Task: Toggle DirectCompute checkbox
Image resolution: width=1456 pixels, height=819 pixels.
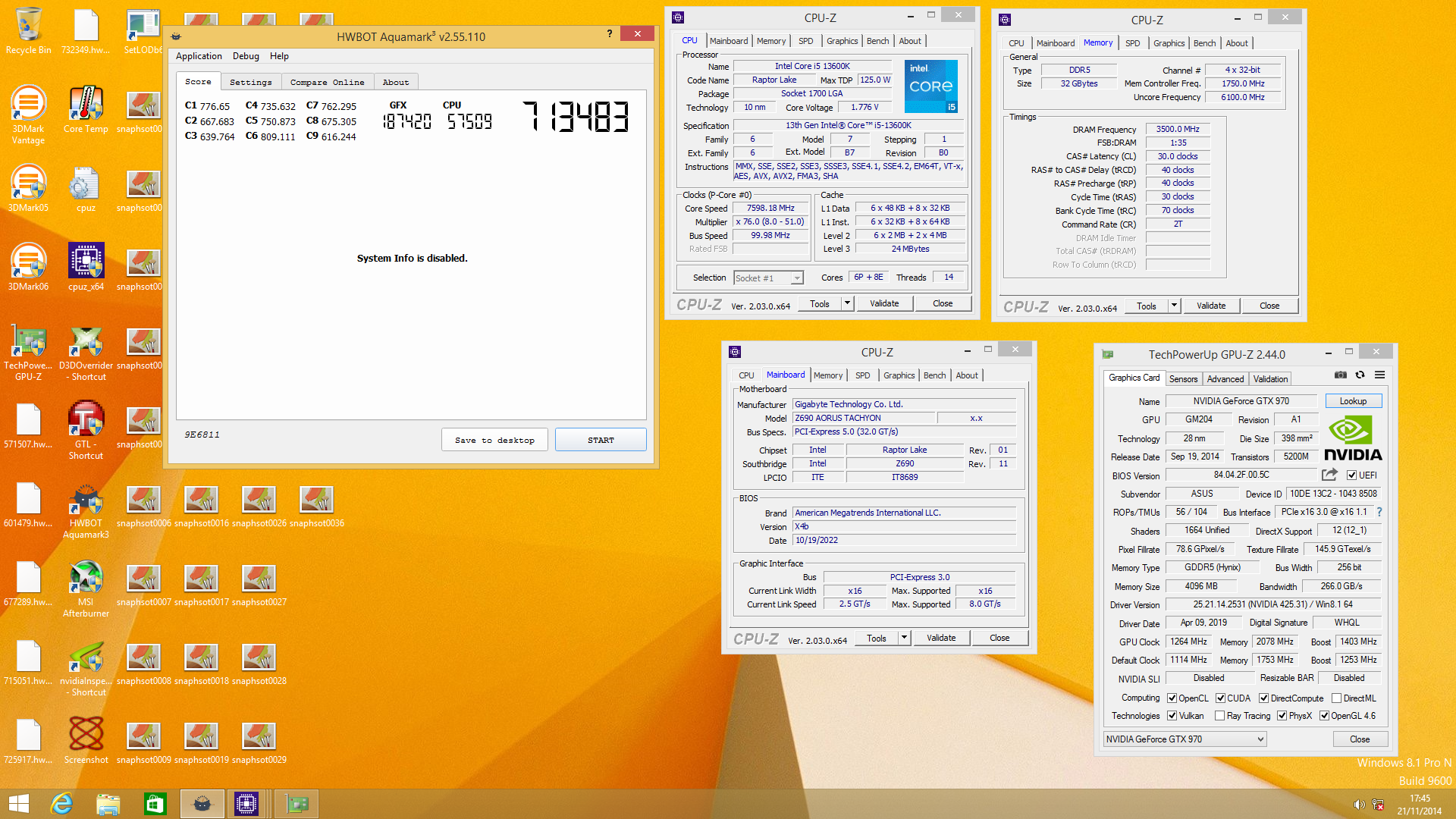Action: [1263, 698]
